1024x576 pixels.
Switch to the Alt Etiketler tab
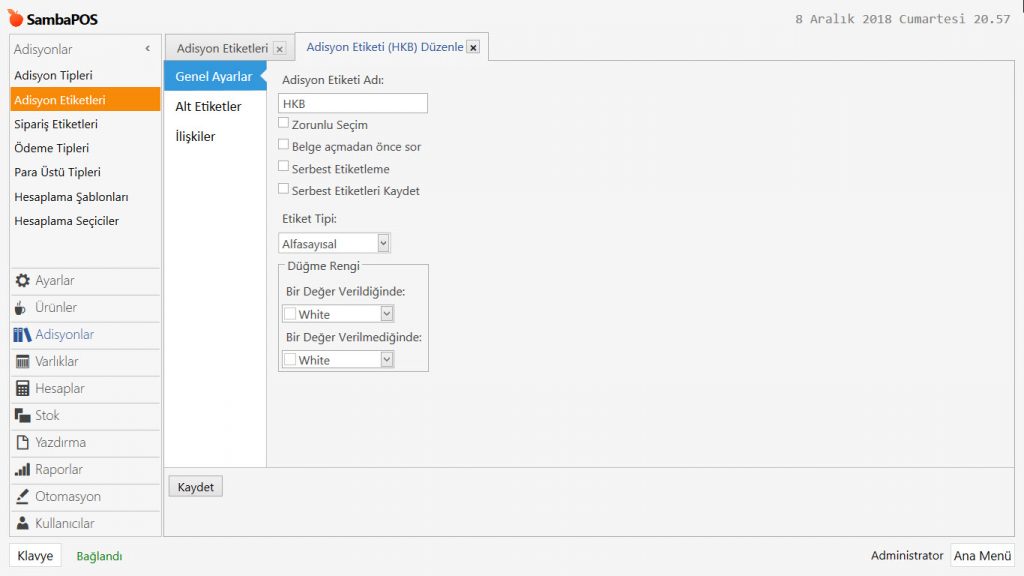(x=208, y=107)
